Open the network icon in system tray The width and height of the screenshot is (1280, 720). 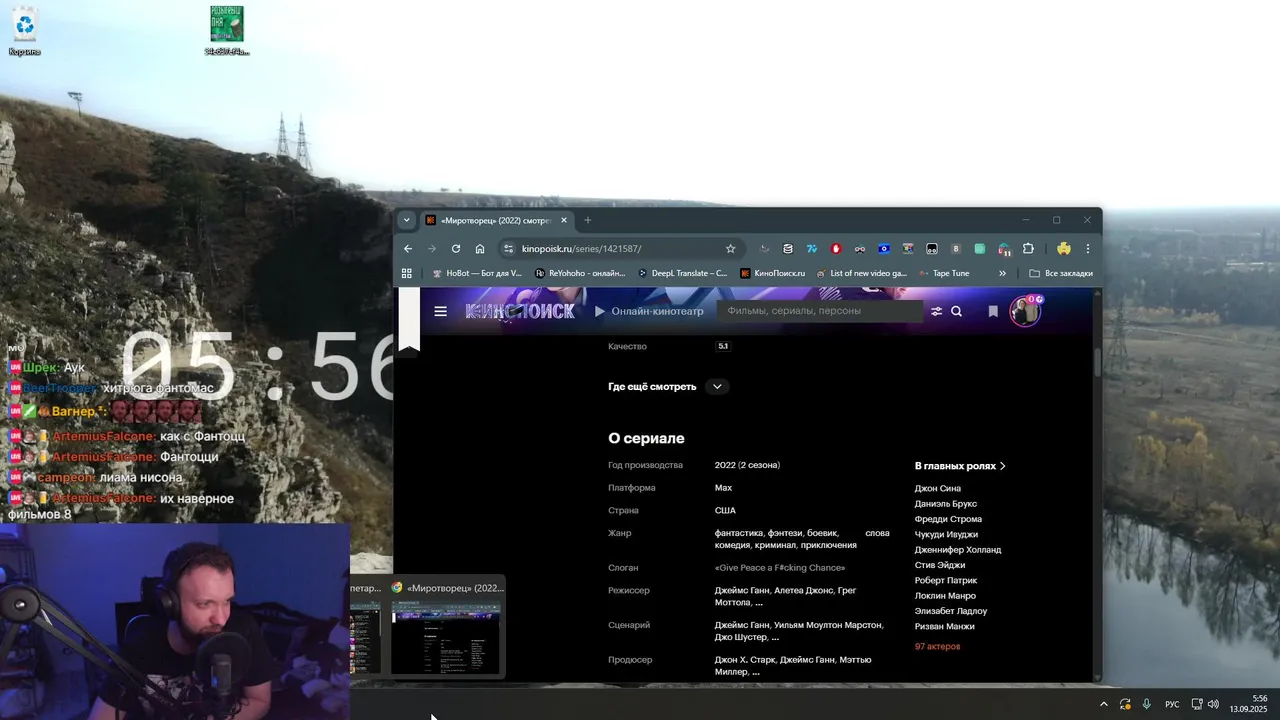point(1197,704)
